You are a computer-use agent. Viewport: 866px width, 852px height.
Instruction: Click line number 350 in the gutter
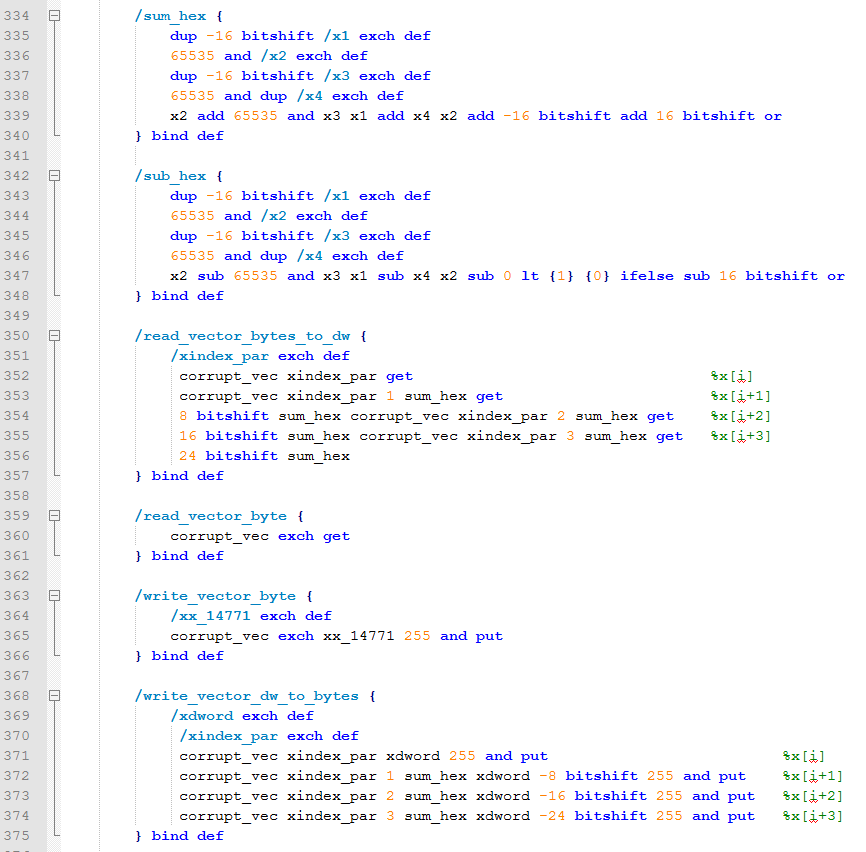(x=17, y=336)
